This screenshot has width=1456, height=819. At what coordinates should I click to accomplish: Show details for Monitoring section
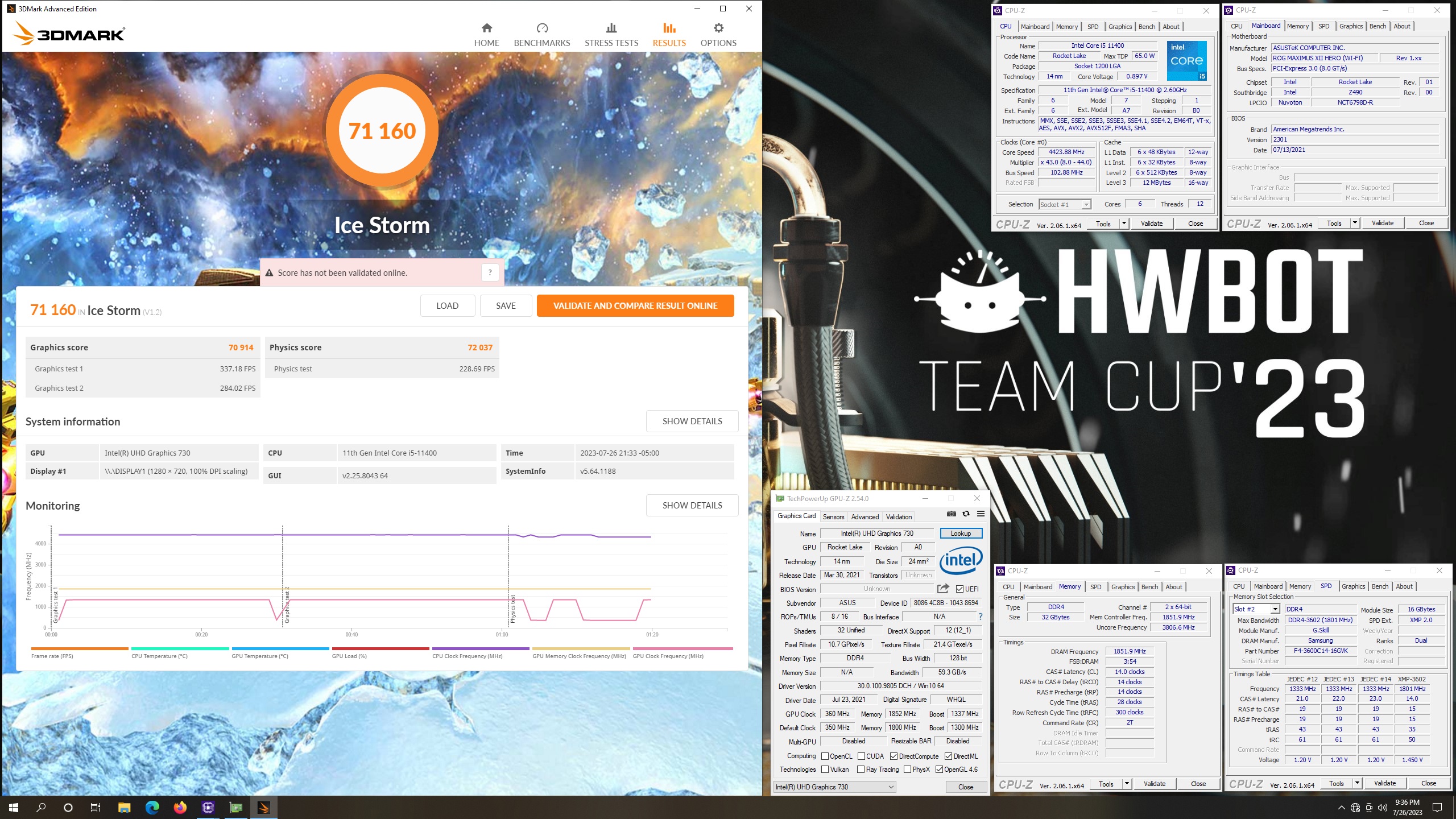pos(692,505)
